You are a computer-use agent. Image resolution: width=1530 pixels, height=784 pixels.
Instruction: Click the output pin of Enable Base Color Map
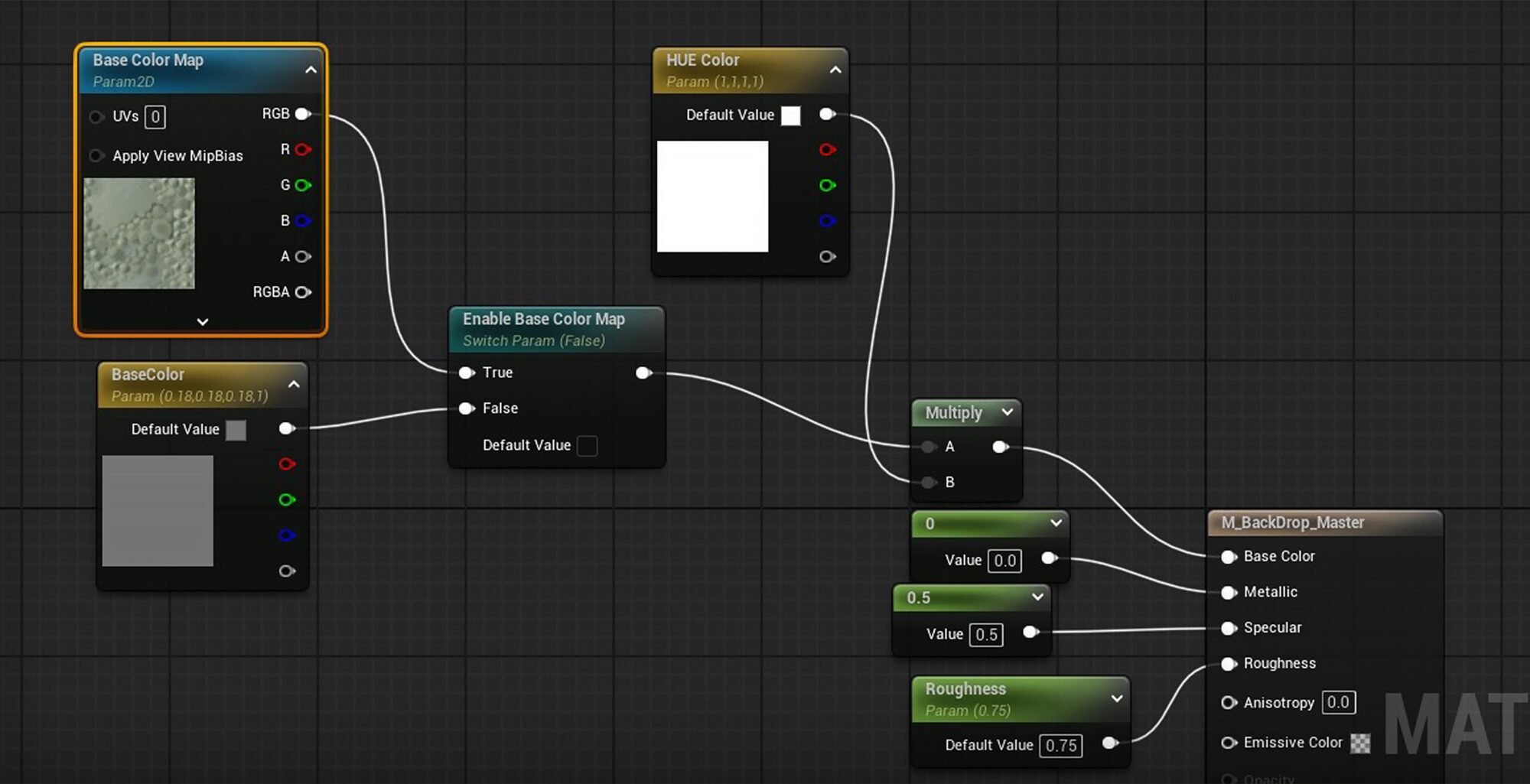(x=643, y=372)
